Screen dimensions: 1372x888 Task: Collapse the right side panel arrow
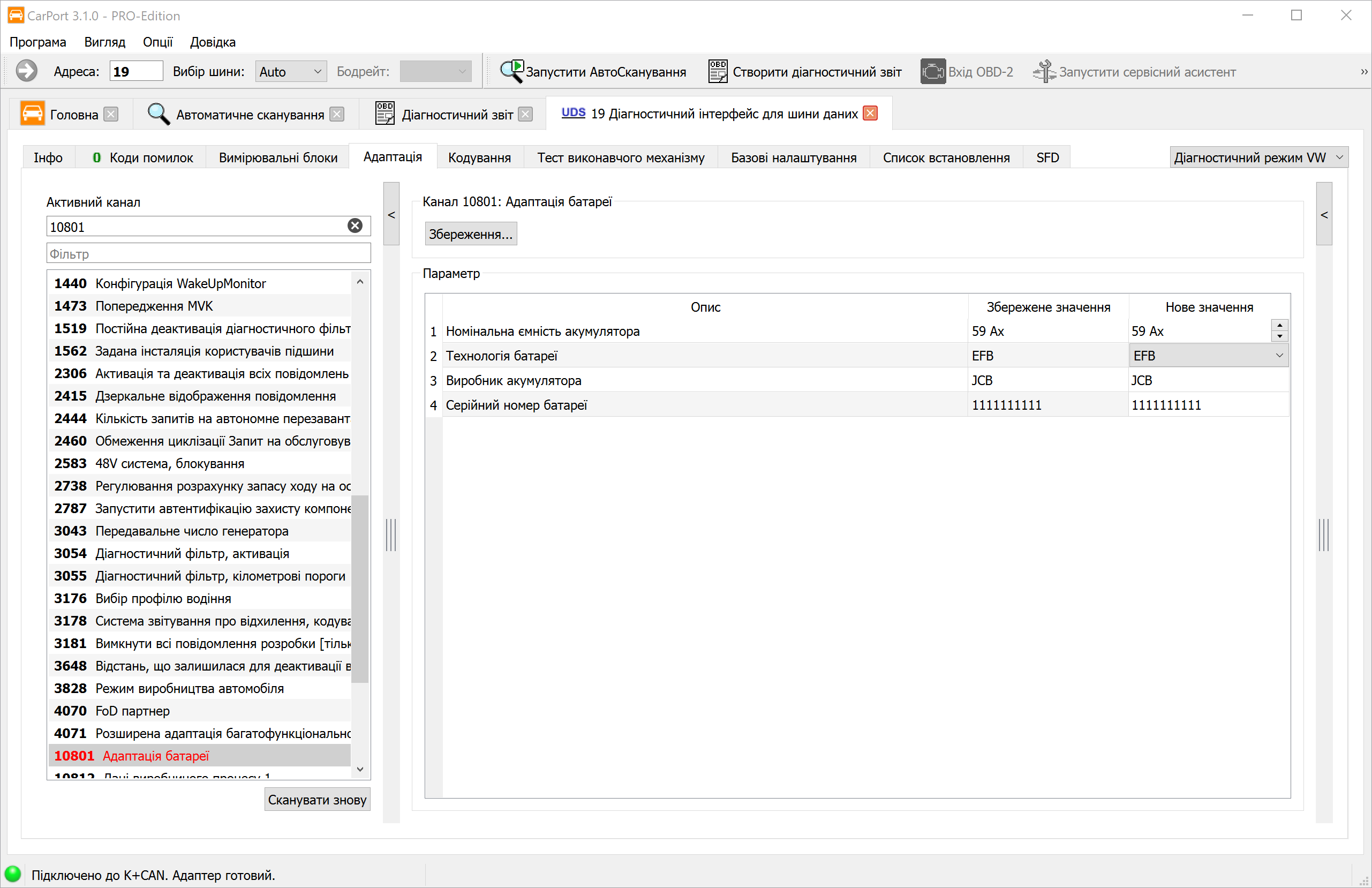click(1324, 215)
